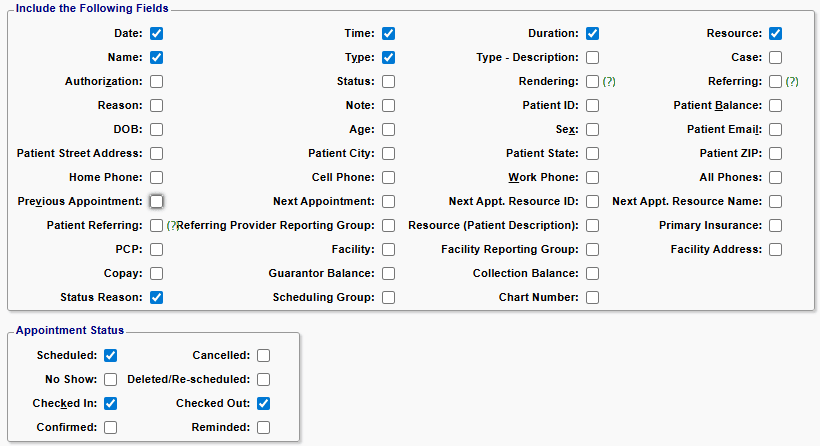Select the Deleted/Re-scheduled checkbox
Image resolution: width=820 pixels, height=446 pixels.
tap(263, 380)
